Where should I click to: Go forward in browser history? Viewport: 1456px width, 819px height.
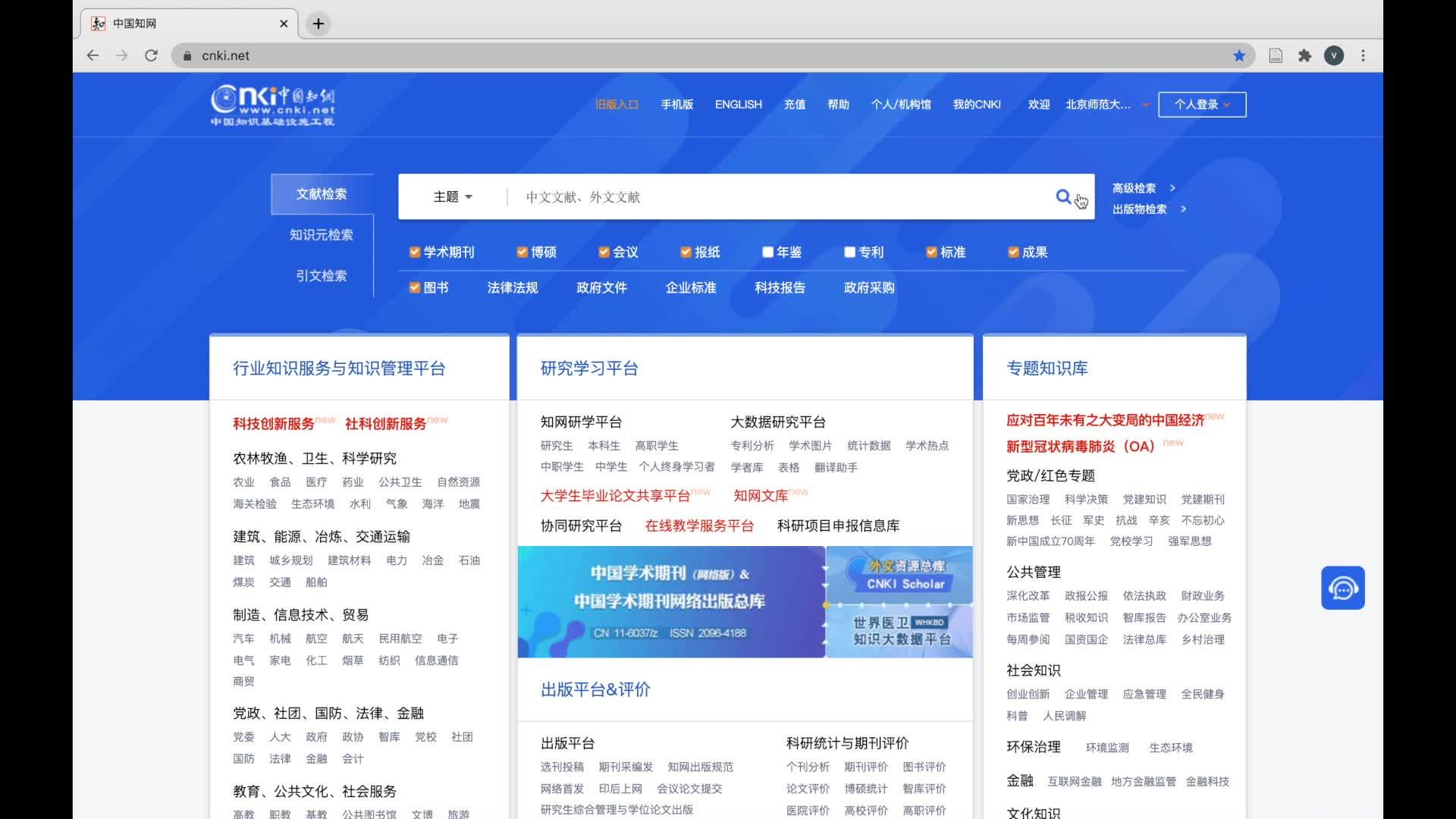[x=121, y=55]
